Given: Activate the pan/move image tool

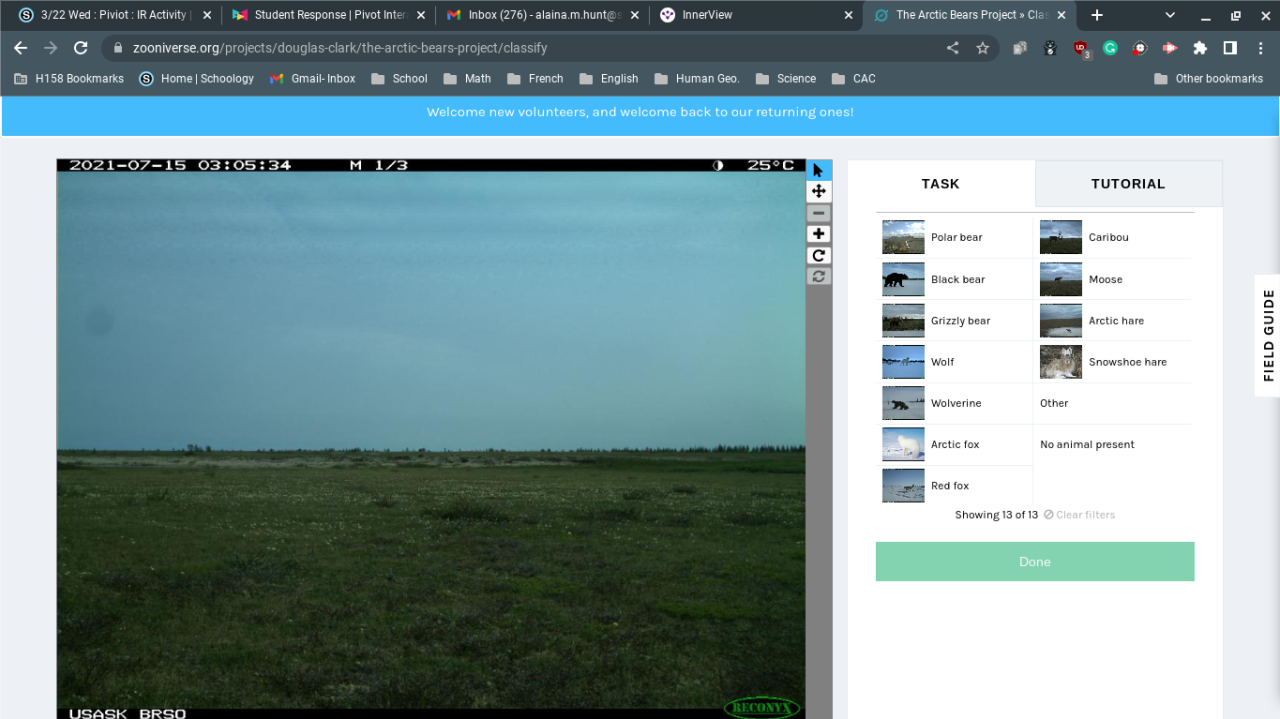Looking at the screenshot, I should click(x=818, y=191).
